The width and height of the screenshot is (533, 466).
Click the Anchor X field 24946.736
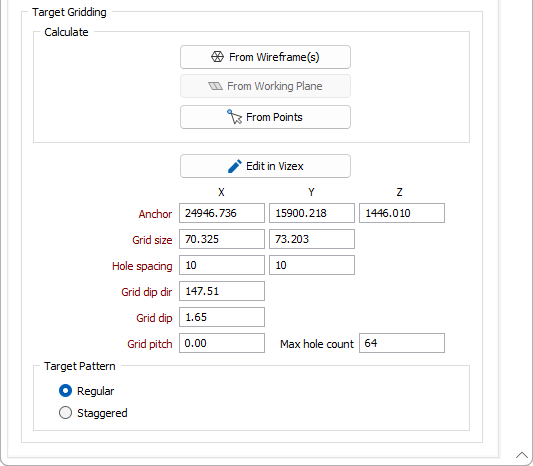click(222, 213)
